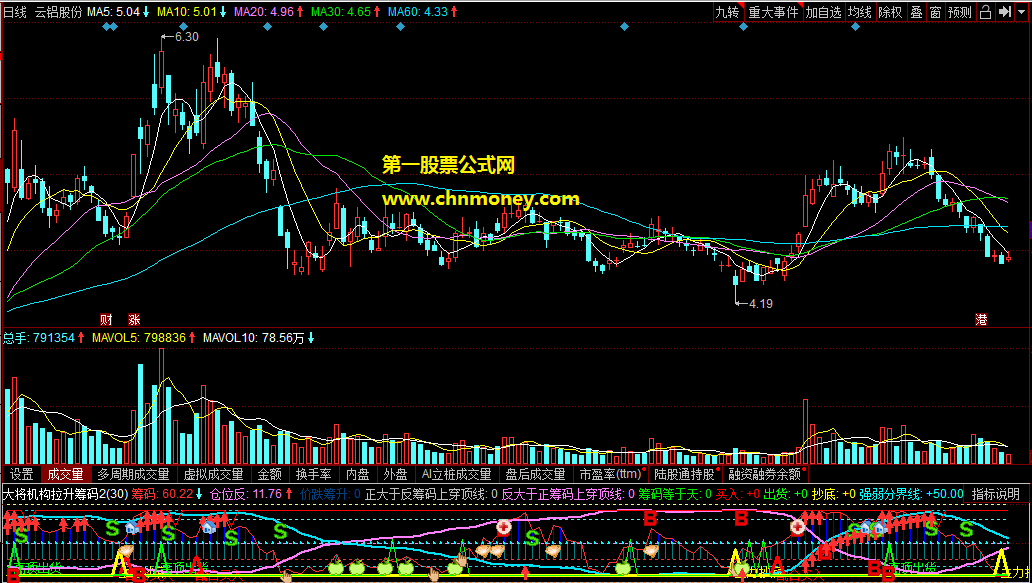Click the 九转 toolbar button
Screen dimensions: 1032x583
coord(728,11)
